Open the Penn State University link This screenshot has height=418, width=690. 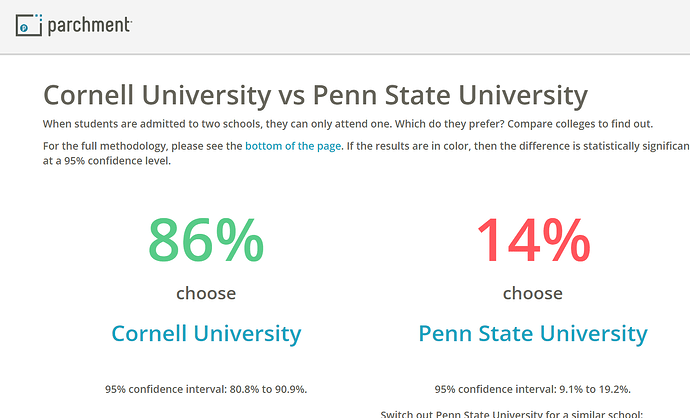coord(532,333)
